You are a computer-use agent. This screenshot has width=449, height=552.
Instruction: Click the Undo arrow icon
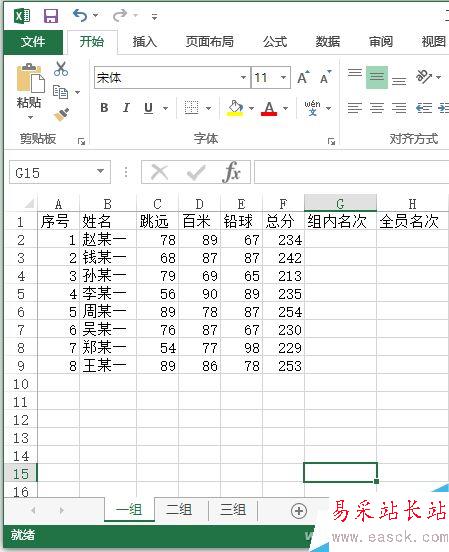coord(80,15)
